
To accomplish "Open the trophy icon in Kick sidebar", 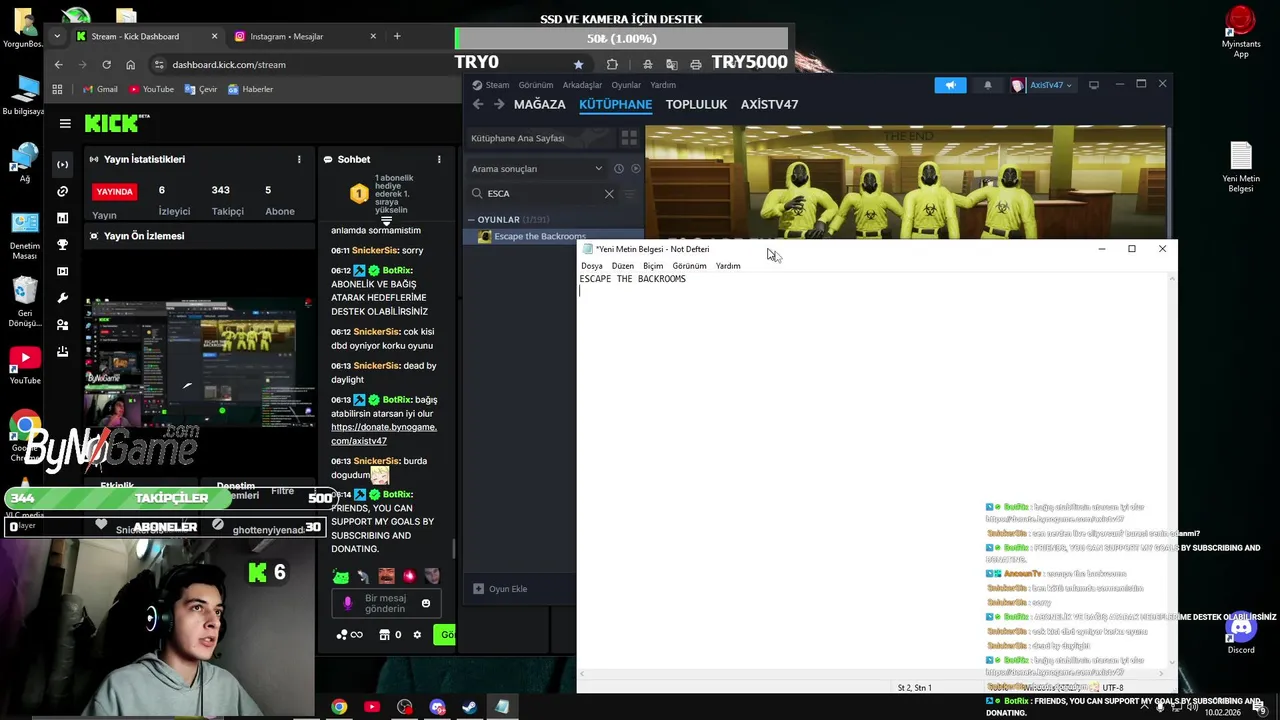I will pos(63,245).
